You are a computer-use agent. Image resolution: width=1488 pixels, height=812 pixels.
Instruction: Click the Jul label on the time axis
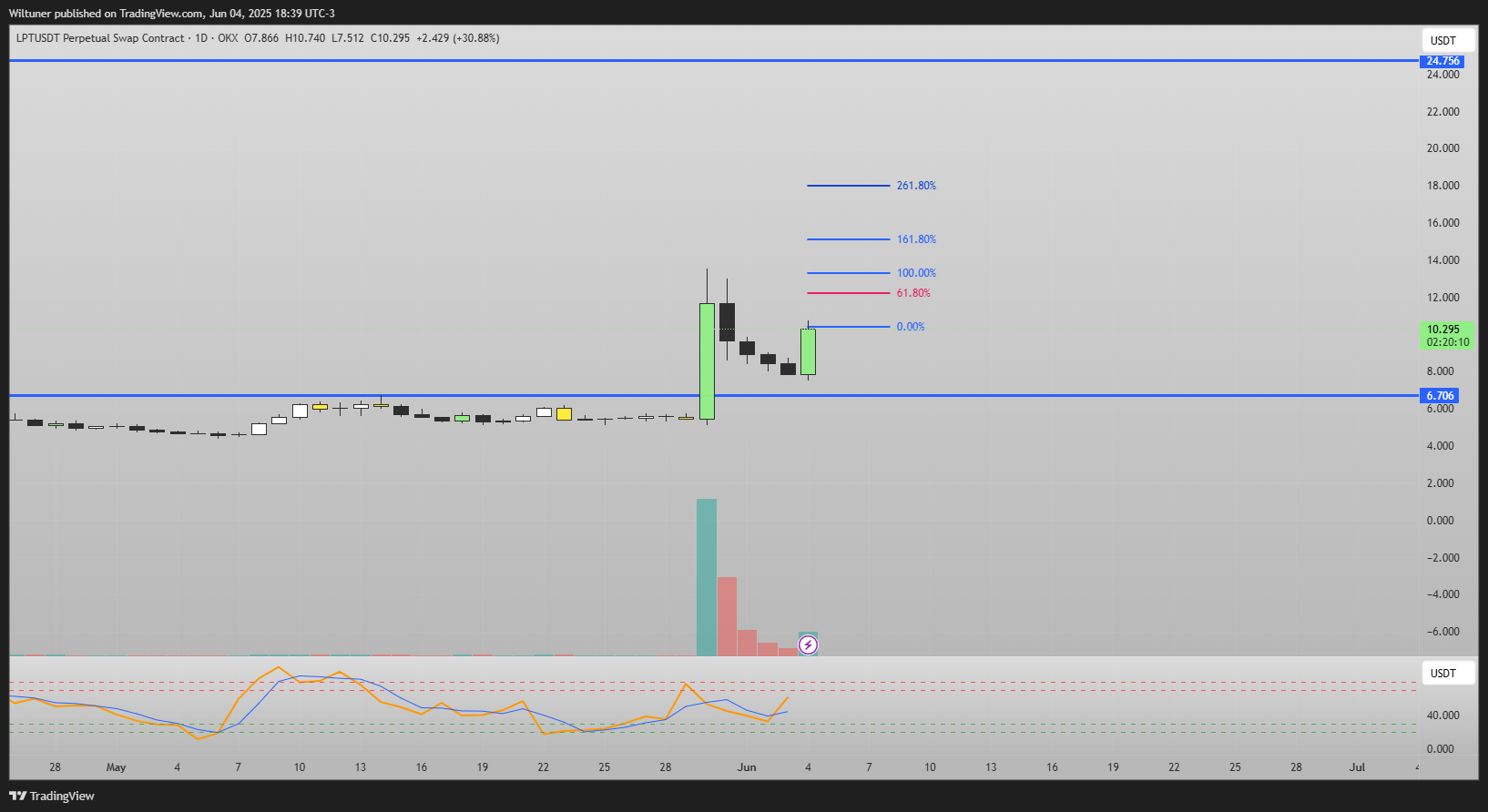pyautogui.click(x=1357, y=767)
